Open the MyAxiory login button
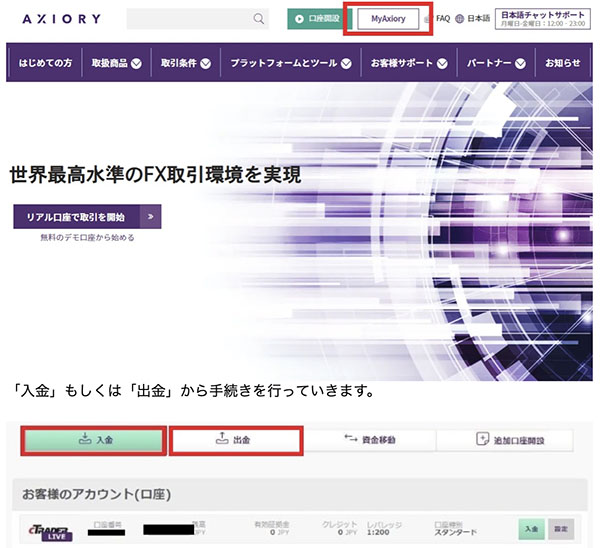The height and width of the screenshot is (548, 600). pos(388,19)
